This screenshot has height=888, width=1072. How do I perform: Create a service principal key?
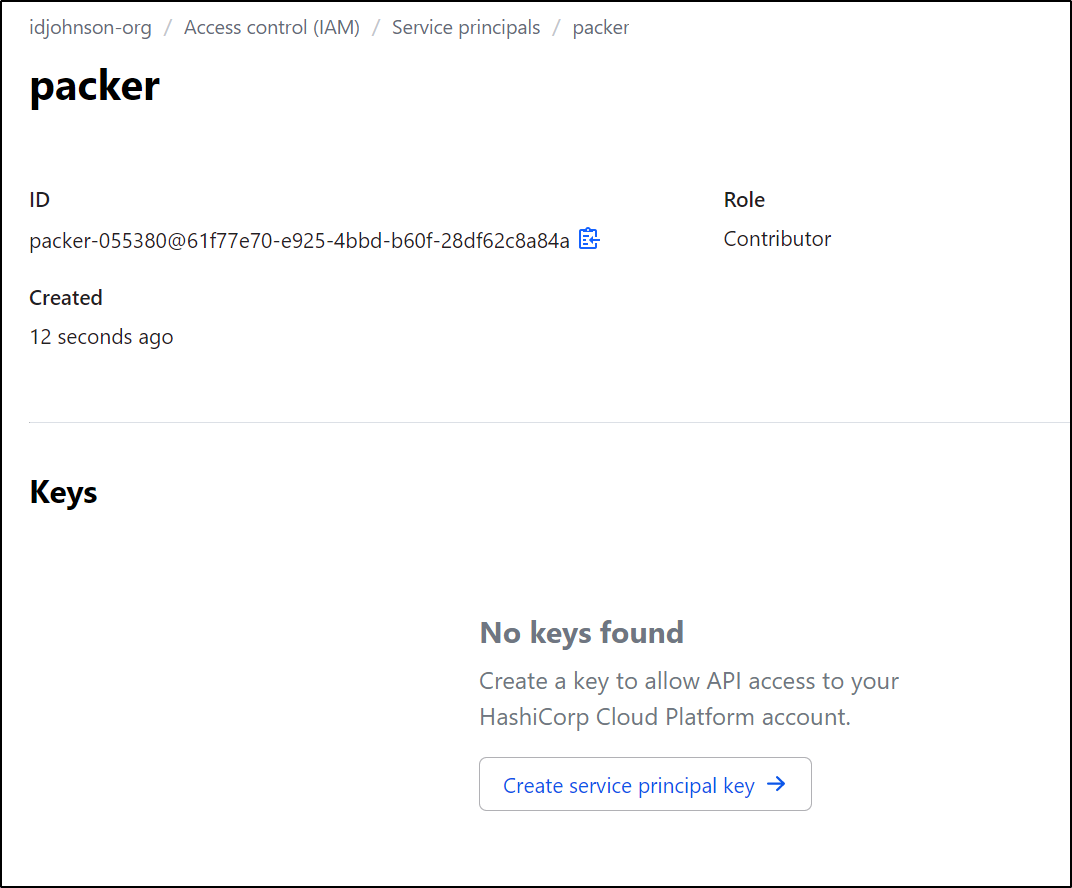pyautogui.click(x=645, y=784)
